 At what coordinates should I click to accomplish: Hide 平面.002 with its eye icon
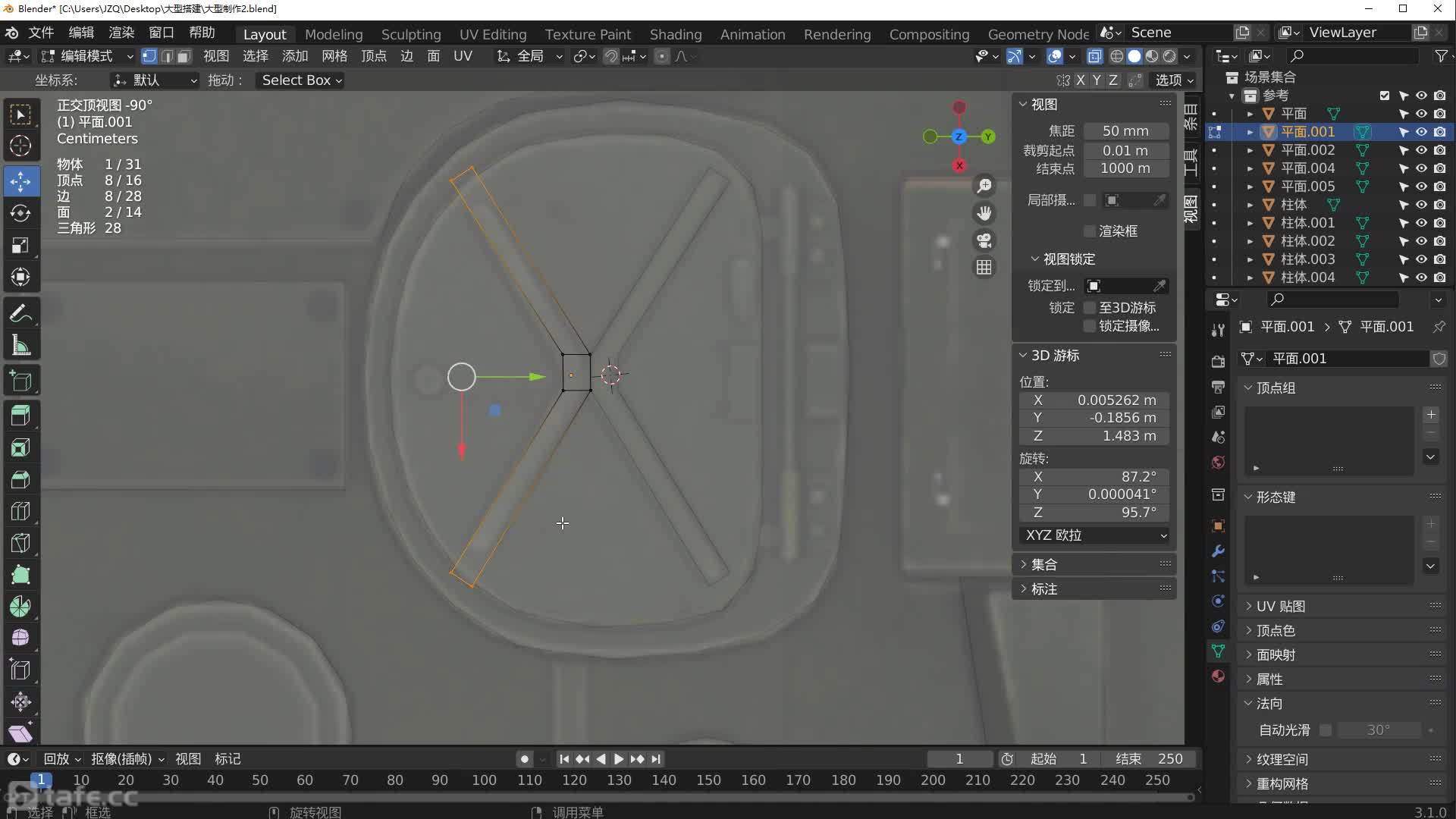click(x=1421, y=150)
